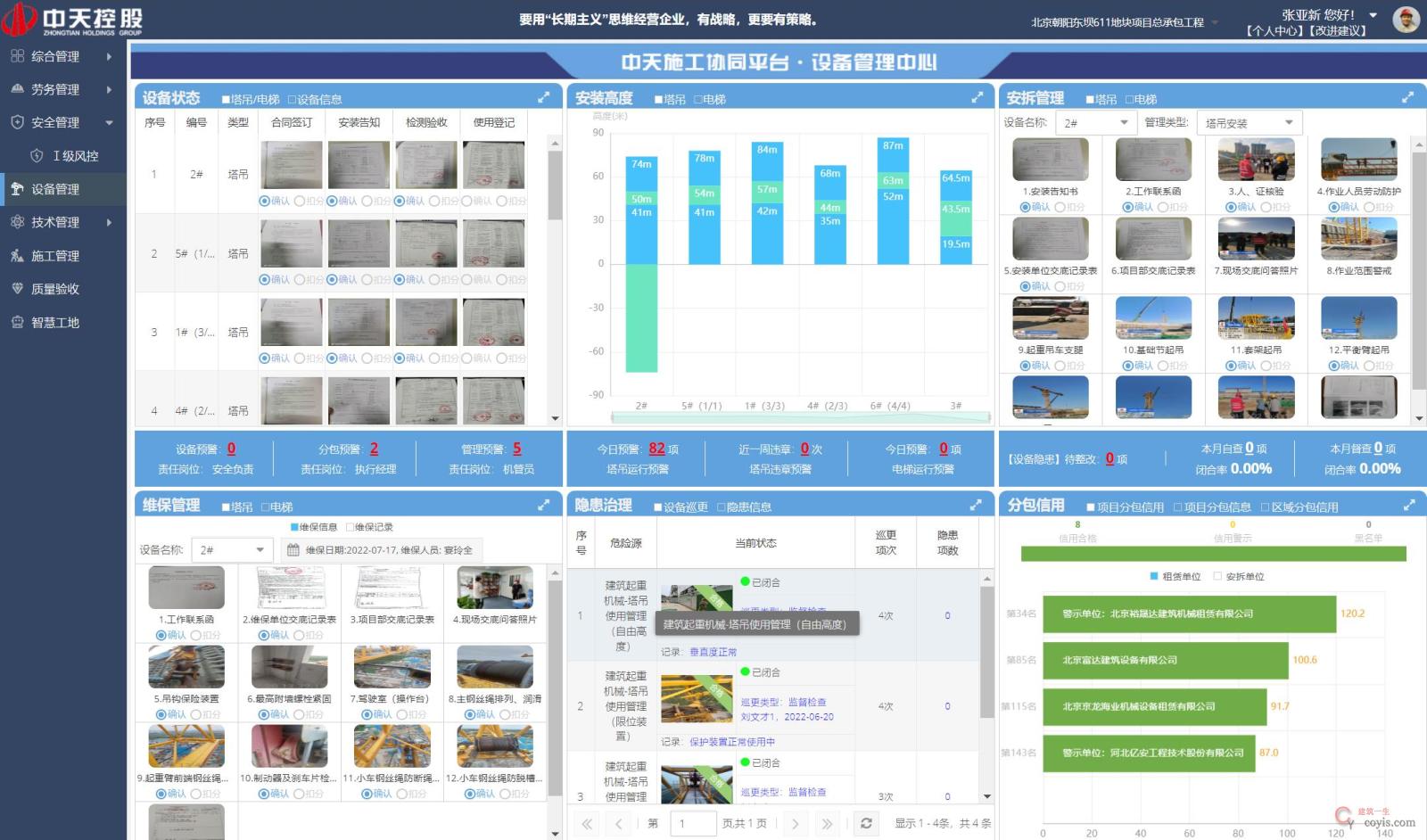Expand the 设备状态 panel to fullscreen
Viewport: 1427px width, 840px height.
(x=543, y=98)
